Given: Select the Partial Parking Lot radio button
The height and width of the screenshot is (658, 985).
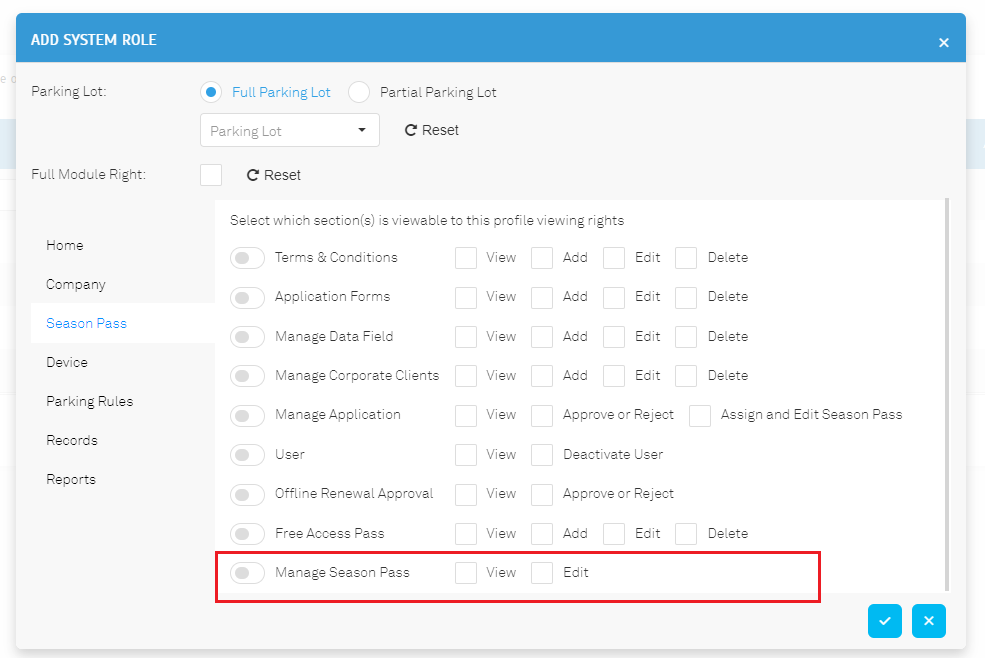Looking at the screenshot, I should [359, 92].
